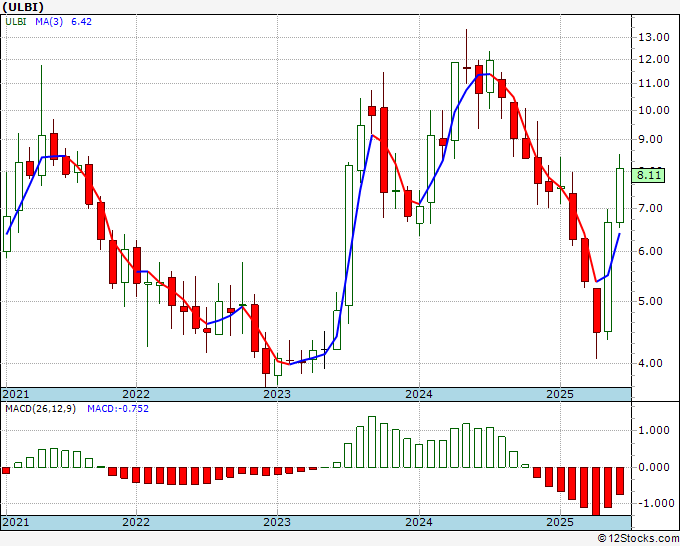
Task: Click 2022 on the MACD timeline
Action: point(136,522)
